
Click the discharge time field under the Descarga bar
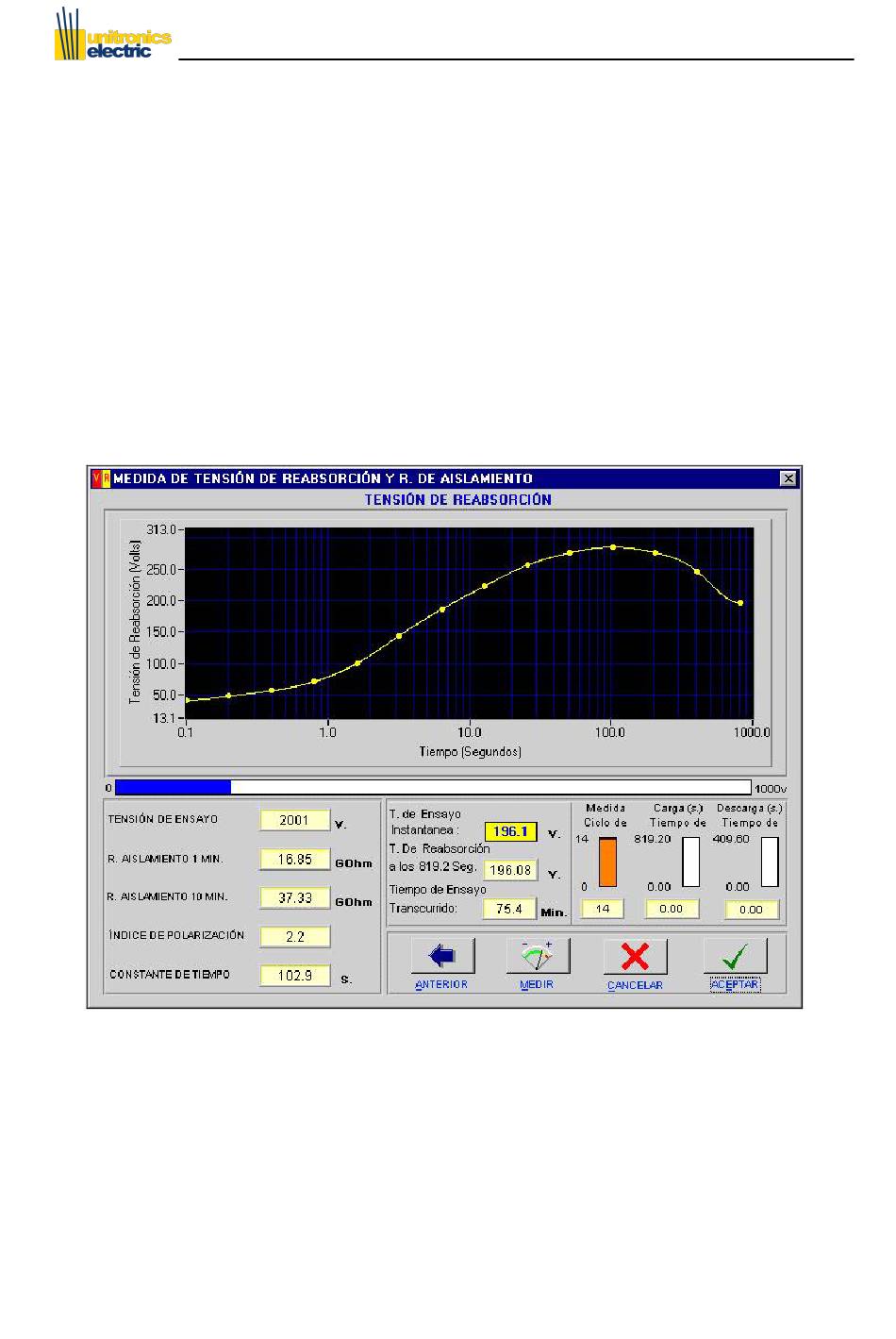(x=751, y=910)
